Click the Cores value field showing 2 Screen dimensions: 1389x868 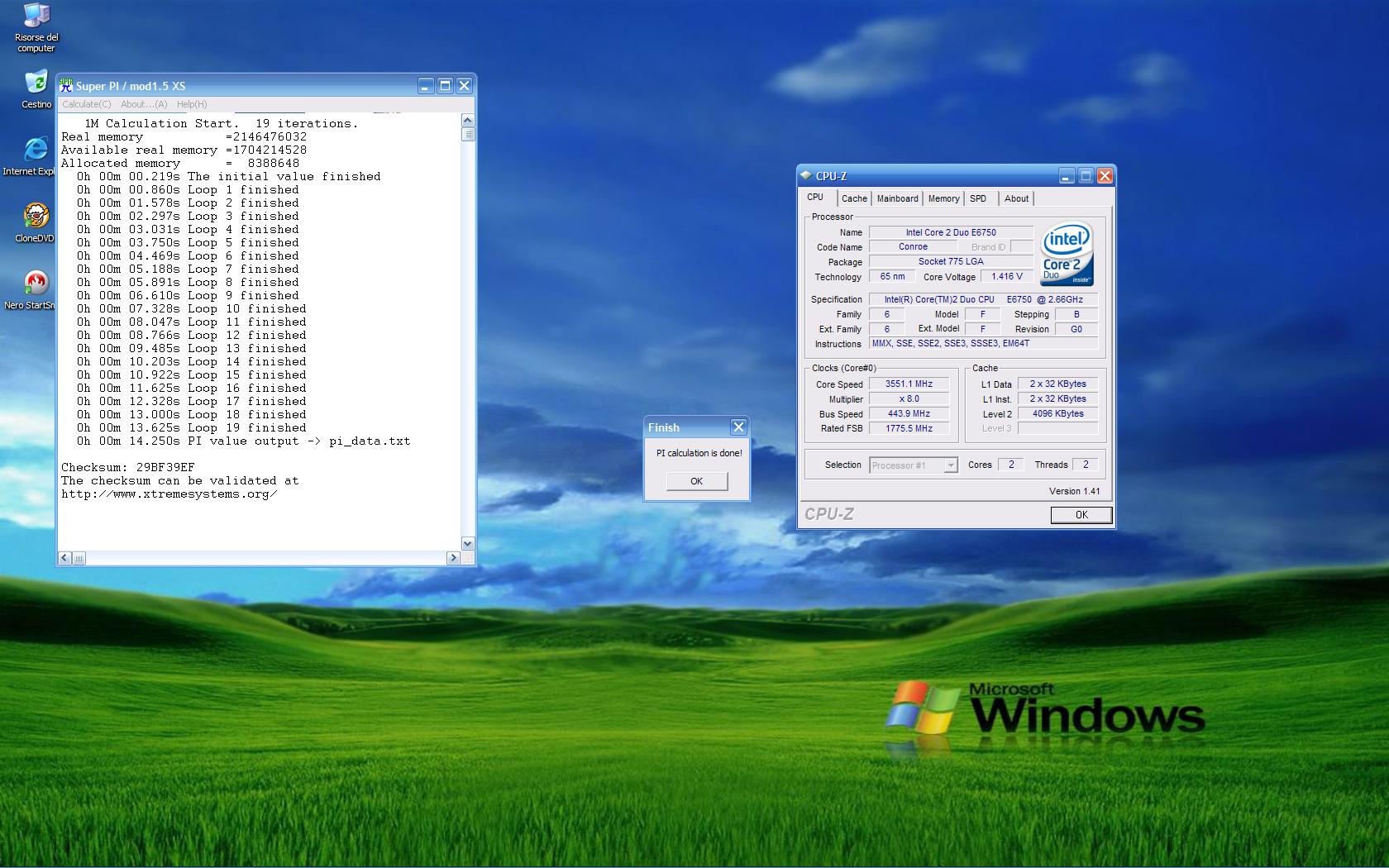[x=1010, y=465]
